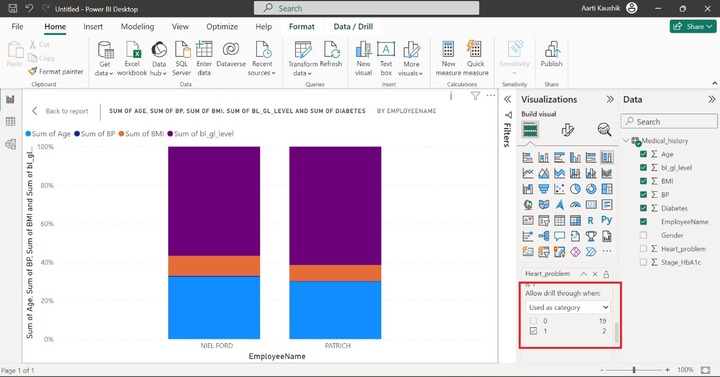
Task: Uncheck the bl_gl_level field
Action: (x=643, y=168)
